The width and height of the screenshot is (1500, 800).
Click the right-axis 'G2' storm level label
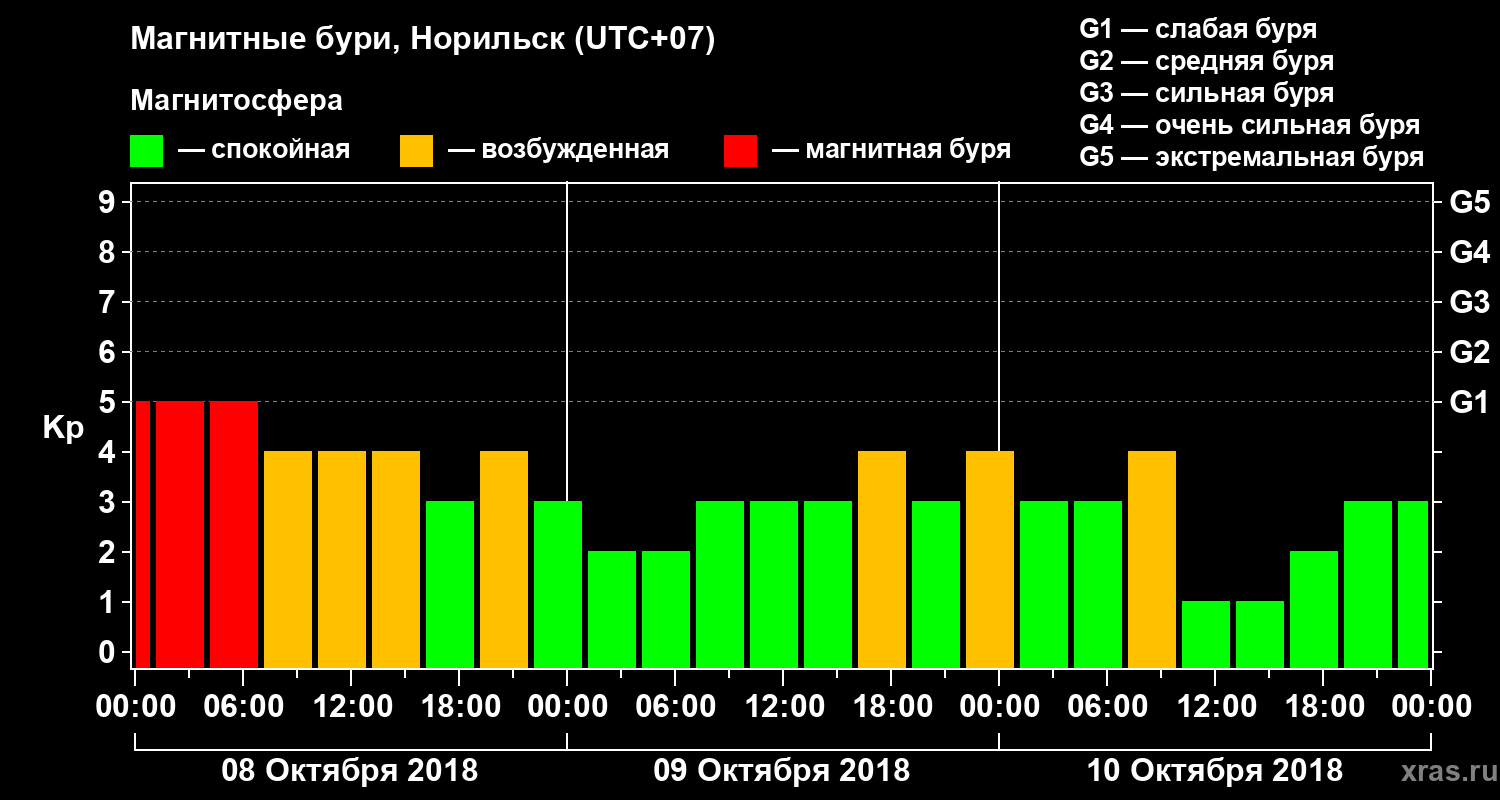[1469, 352]
